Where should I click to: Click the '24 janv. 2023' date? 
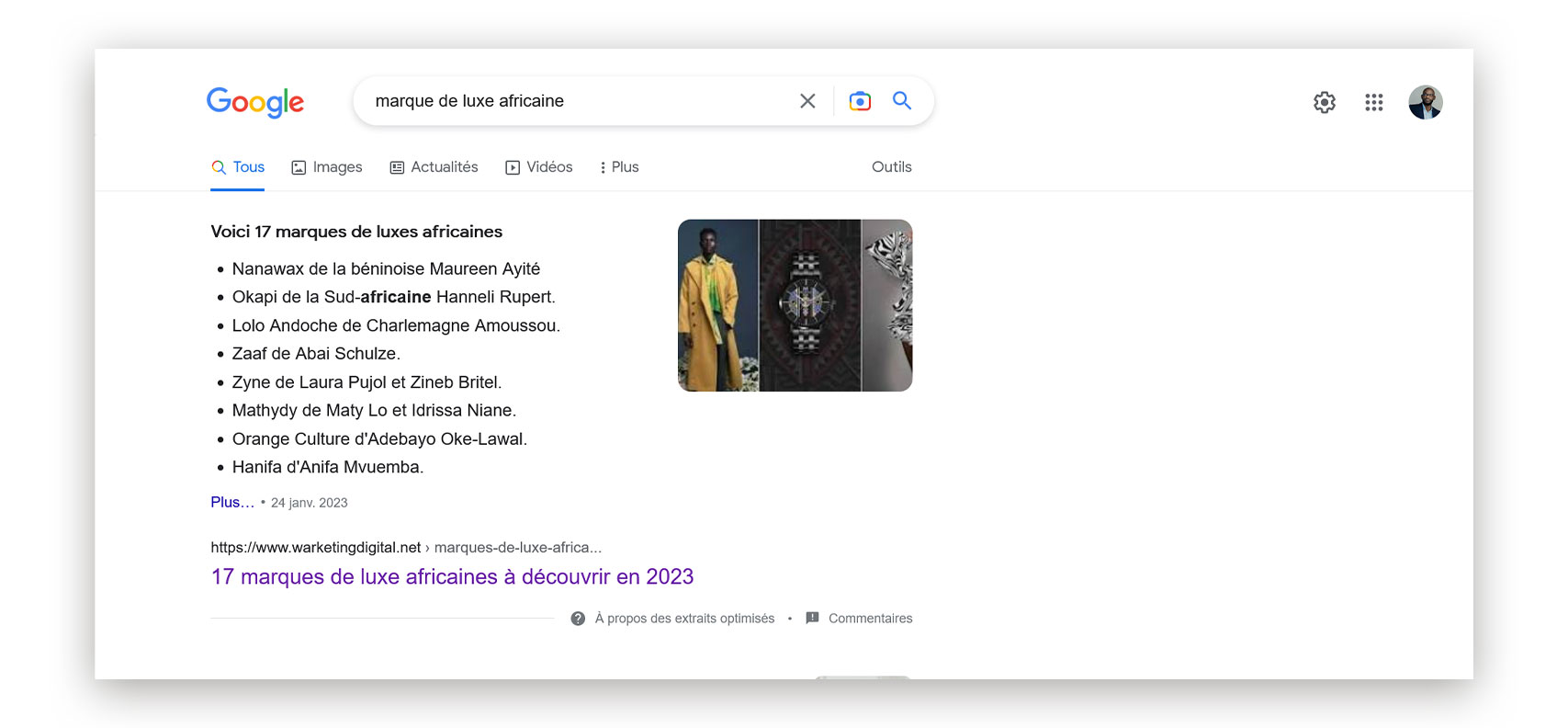click(310, 503)
